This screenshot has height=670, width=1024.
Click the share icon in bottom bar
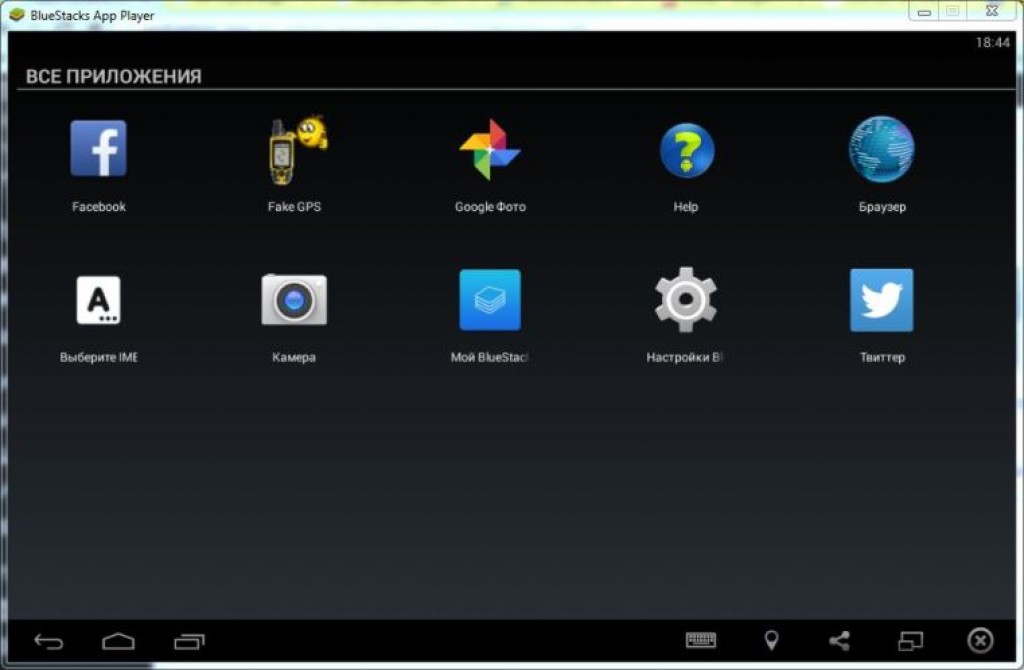(839, 641)
